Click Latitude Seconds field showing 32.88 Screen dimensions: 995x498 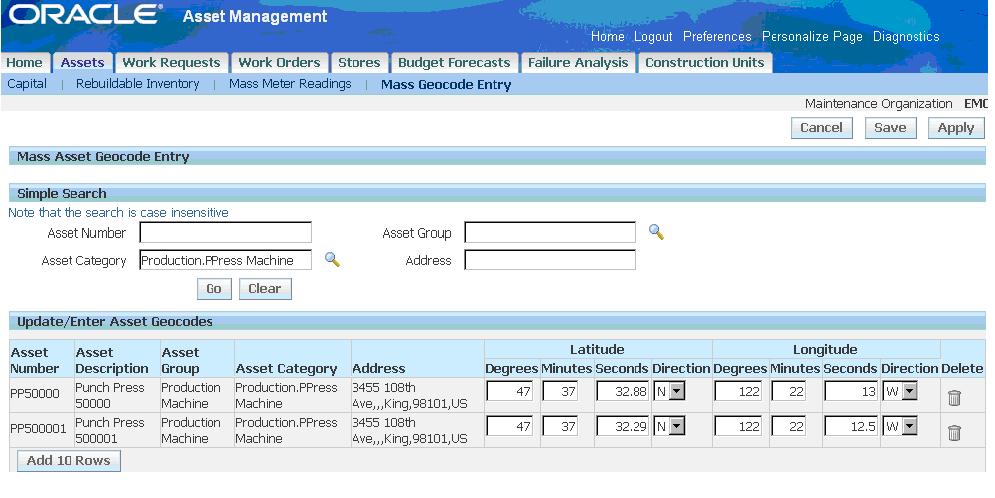(623, 391)
